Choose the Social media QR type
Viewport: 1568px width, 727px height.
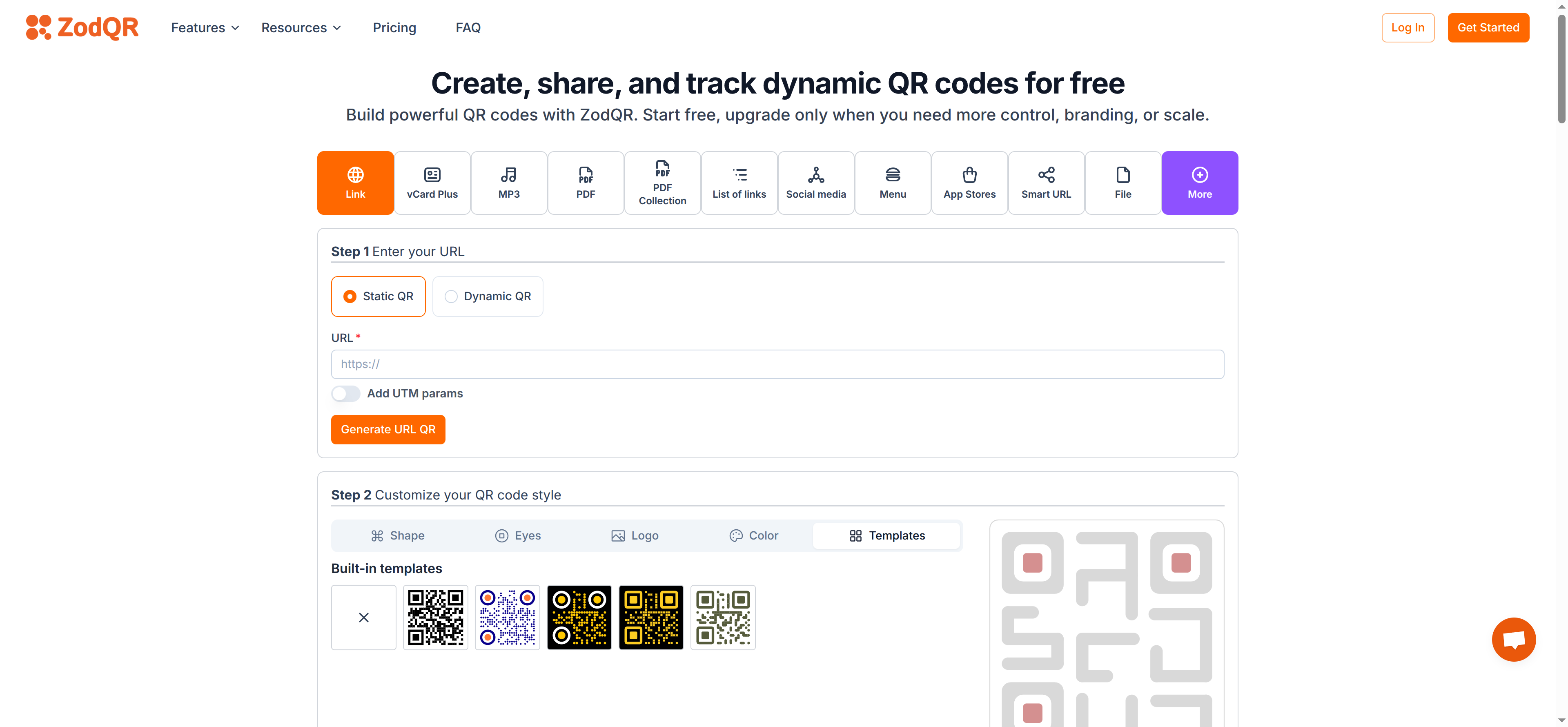click(x=816, y=183)
